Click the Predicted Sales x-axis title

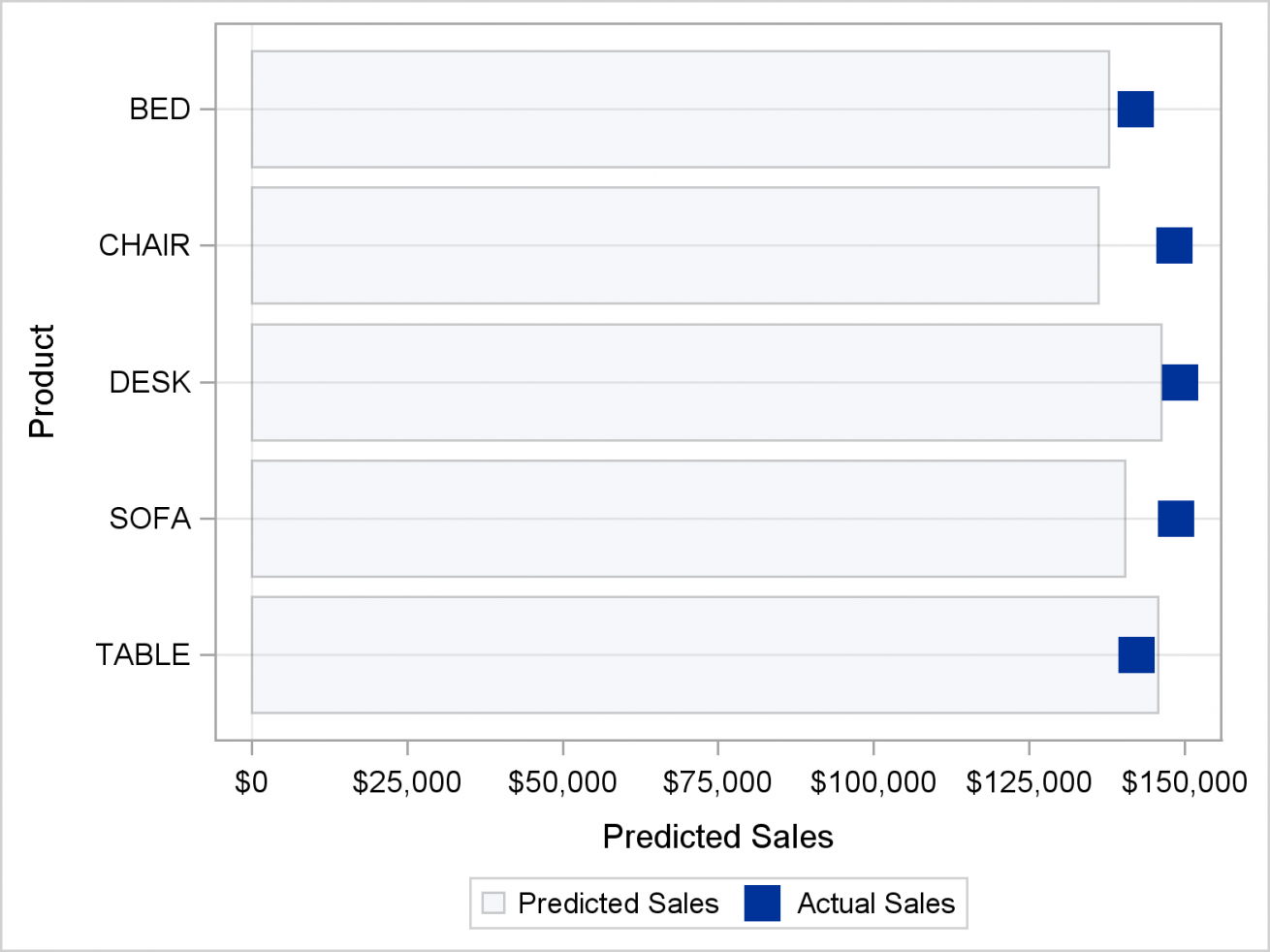[x=717, y=837]
